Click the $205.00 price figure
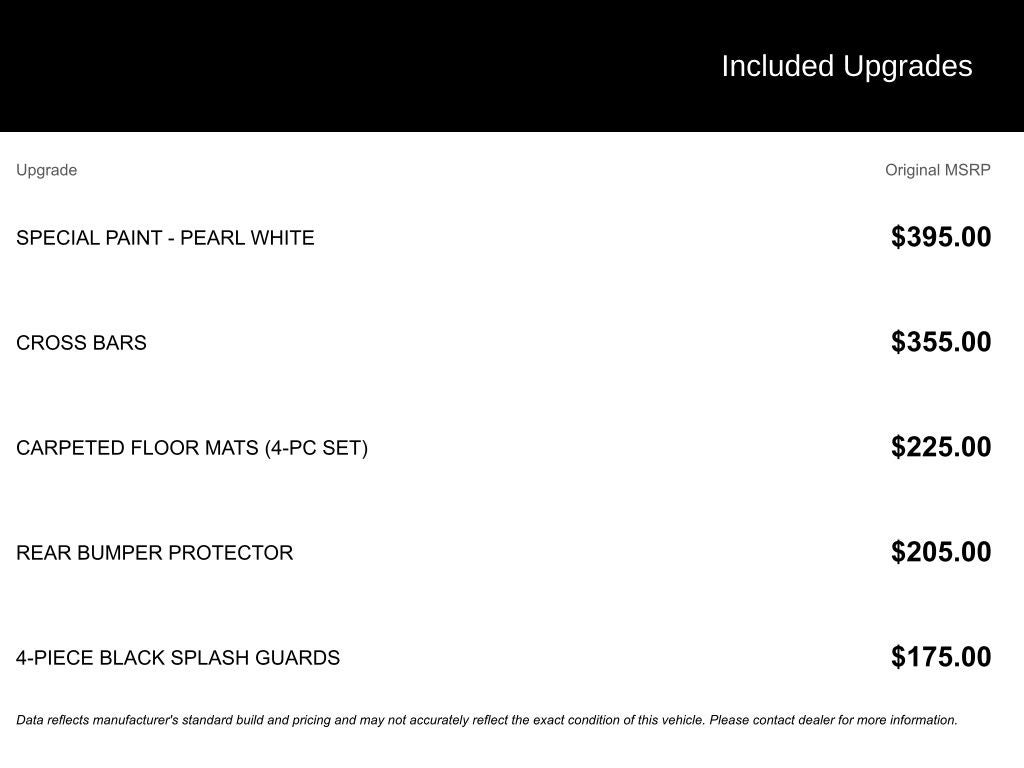1024x768 pixels. (941, 552)
